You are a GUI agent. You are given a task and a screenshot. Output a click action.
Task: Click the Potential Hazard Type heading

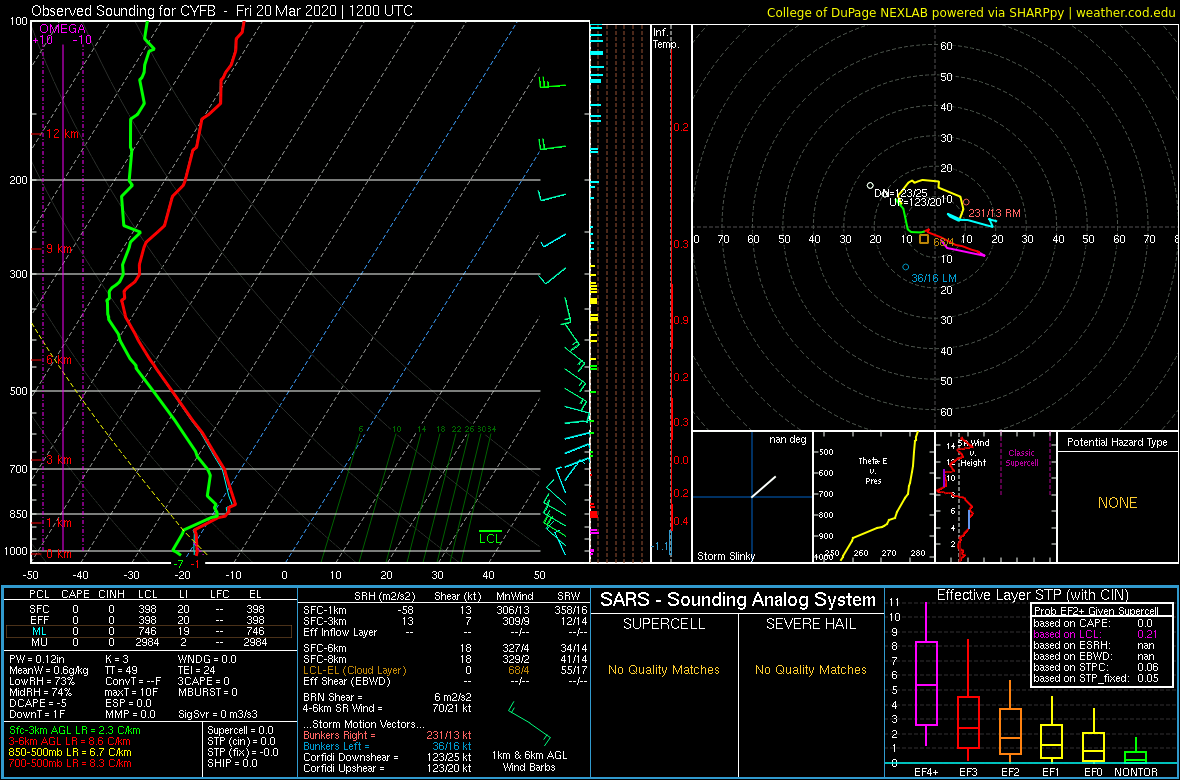click(1117, 443)
